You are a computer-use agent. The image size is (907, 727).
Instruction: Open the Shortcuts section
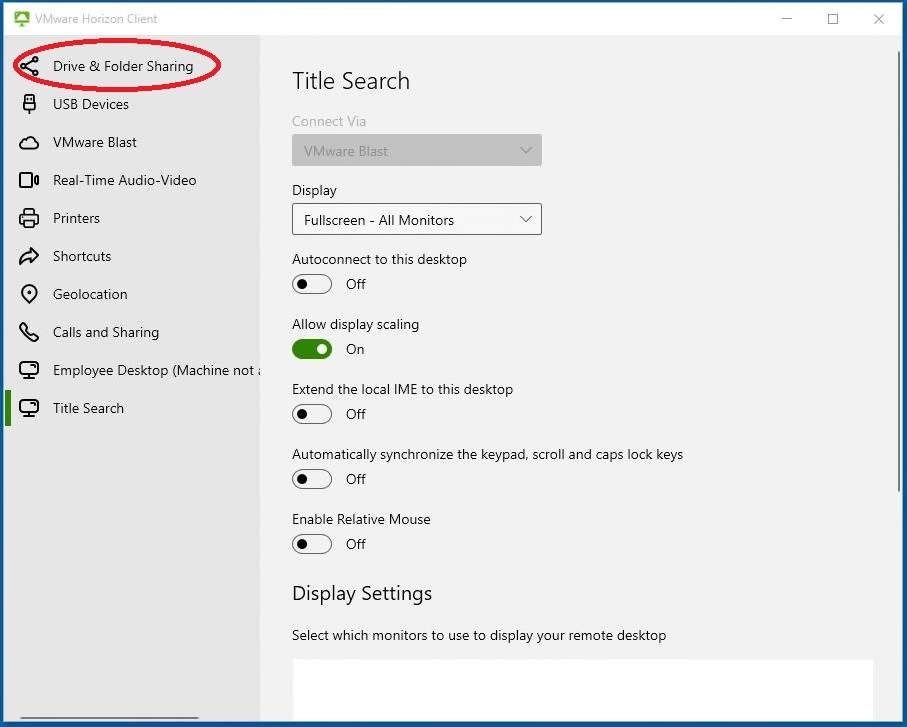pyautogui.click(x=132, y=256)
